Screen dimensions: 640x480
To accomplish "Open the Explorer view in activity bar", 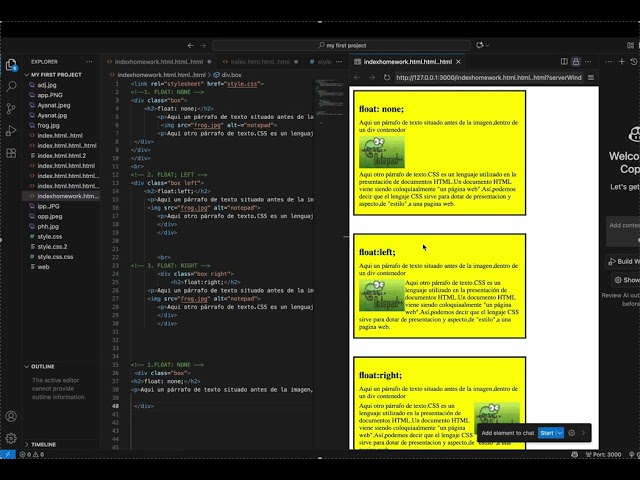I will point(11,65).
